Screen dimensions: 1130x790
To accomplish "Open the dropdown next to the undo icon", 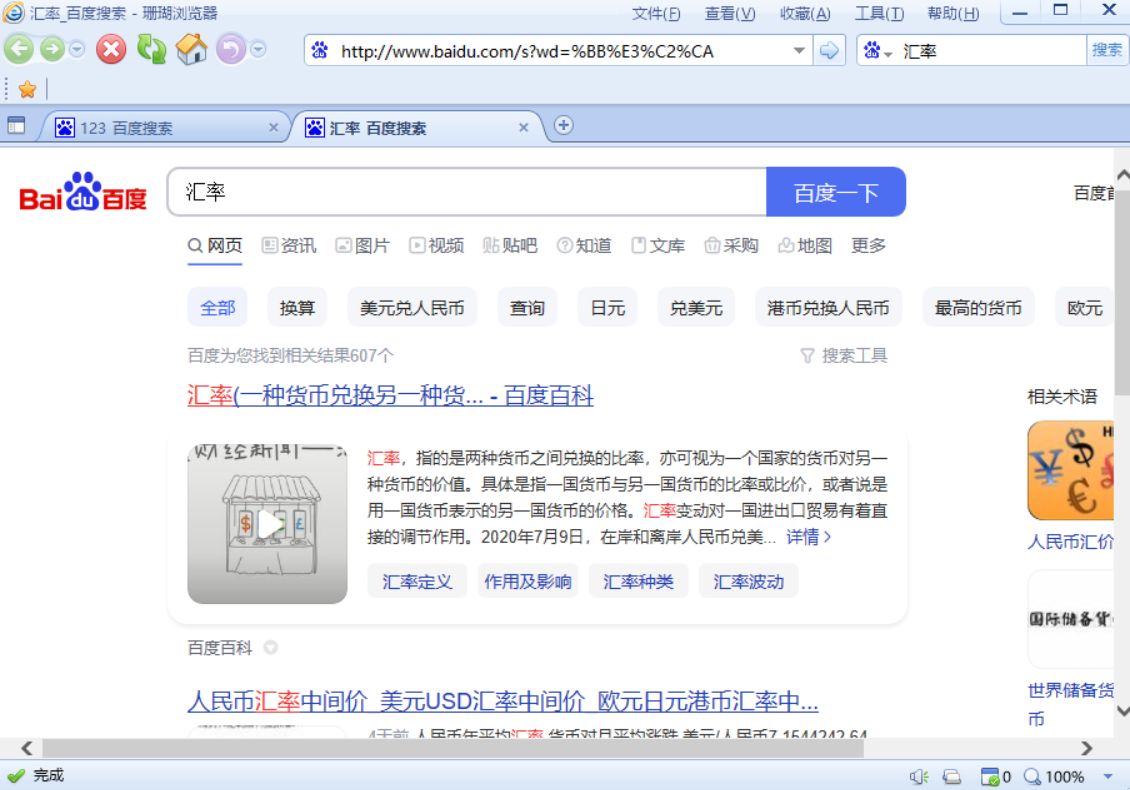I will pyautogui.click(x=258, y=50).
